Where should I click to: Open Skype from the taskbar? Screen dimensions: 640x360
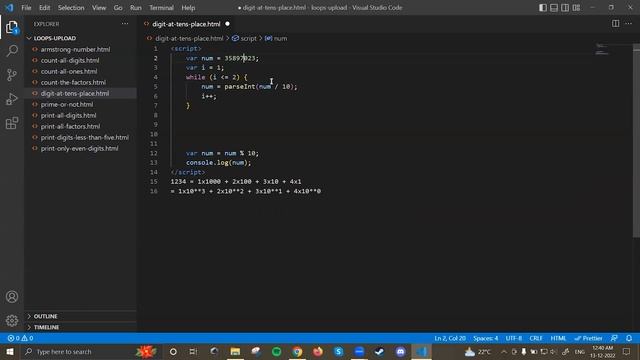click(338, 351)
